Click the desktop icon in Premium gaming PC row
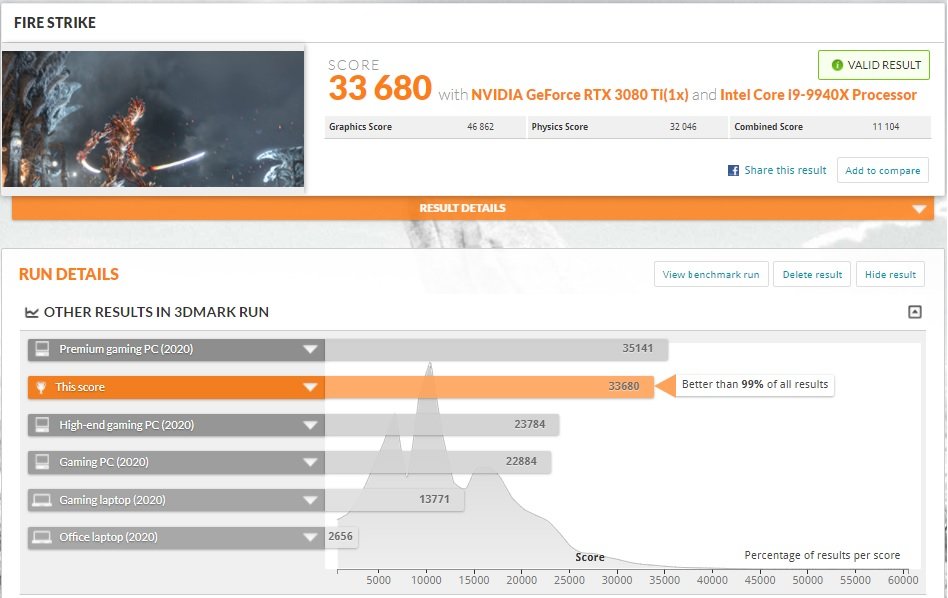Image resolution: width=948 pixels, height=598 pixels. 42,349
